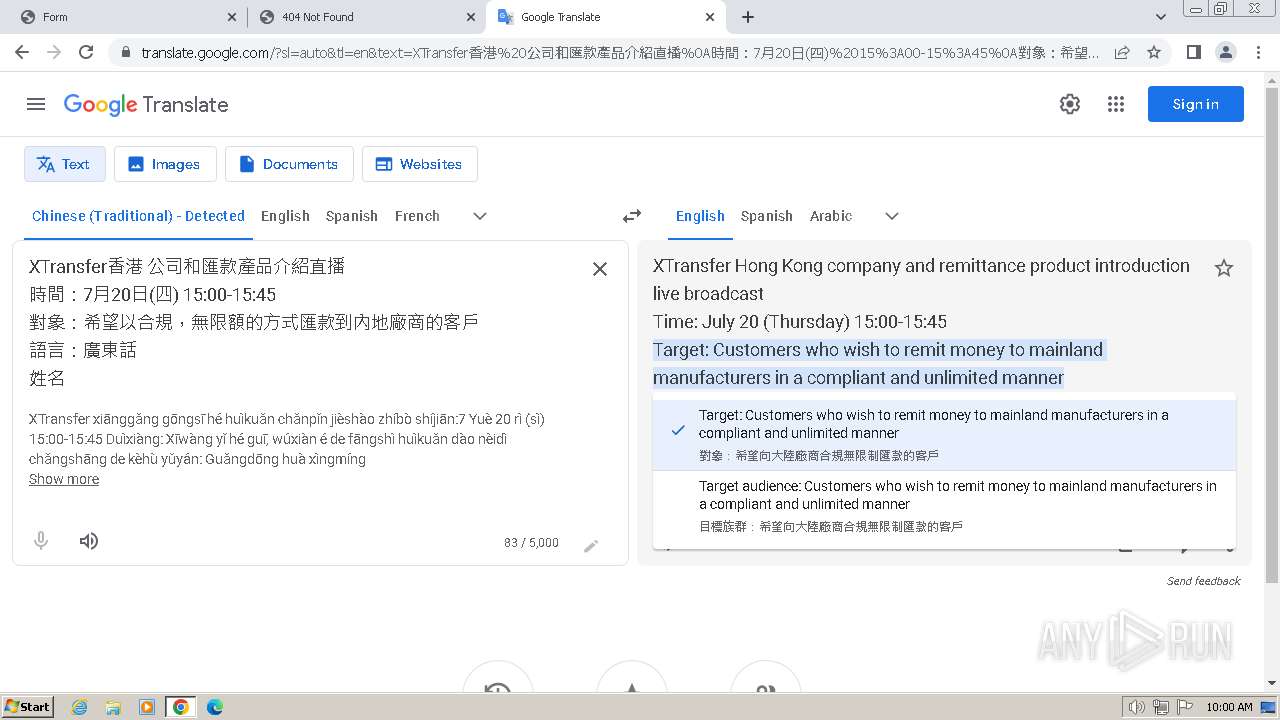Expand more source languages
The width and height of the screenshot is (1280, 720).
pyautogui.click(x=480, y=216)
